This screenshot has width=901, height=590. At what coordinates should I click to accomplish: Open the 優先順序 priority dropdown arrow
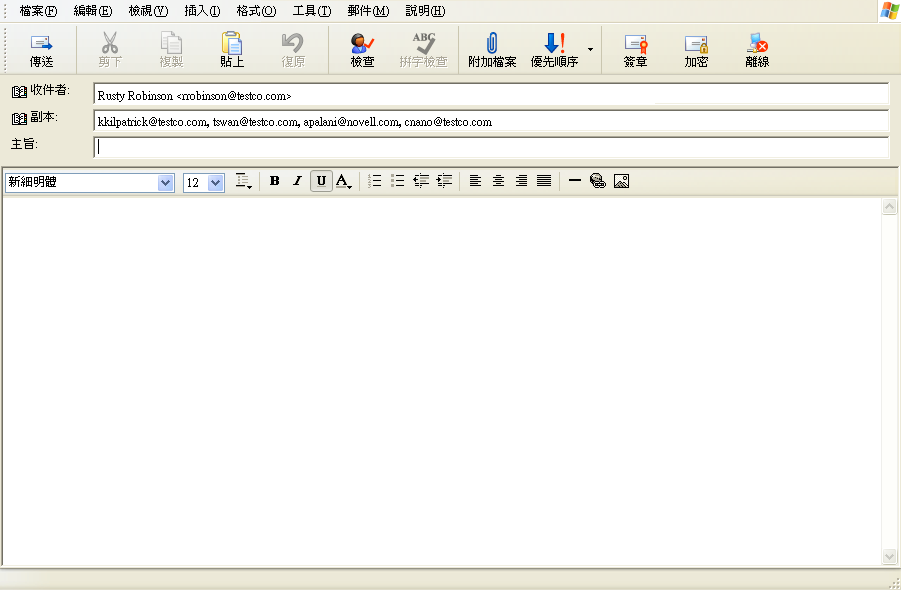tap(590, 49)
